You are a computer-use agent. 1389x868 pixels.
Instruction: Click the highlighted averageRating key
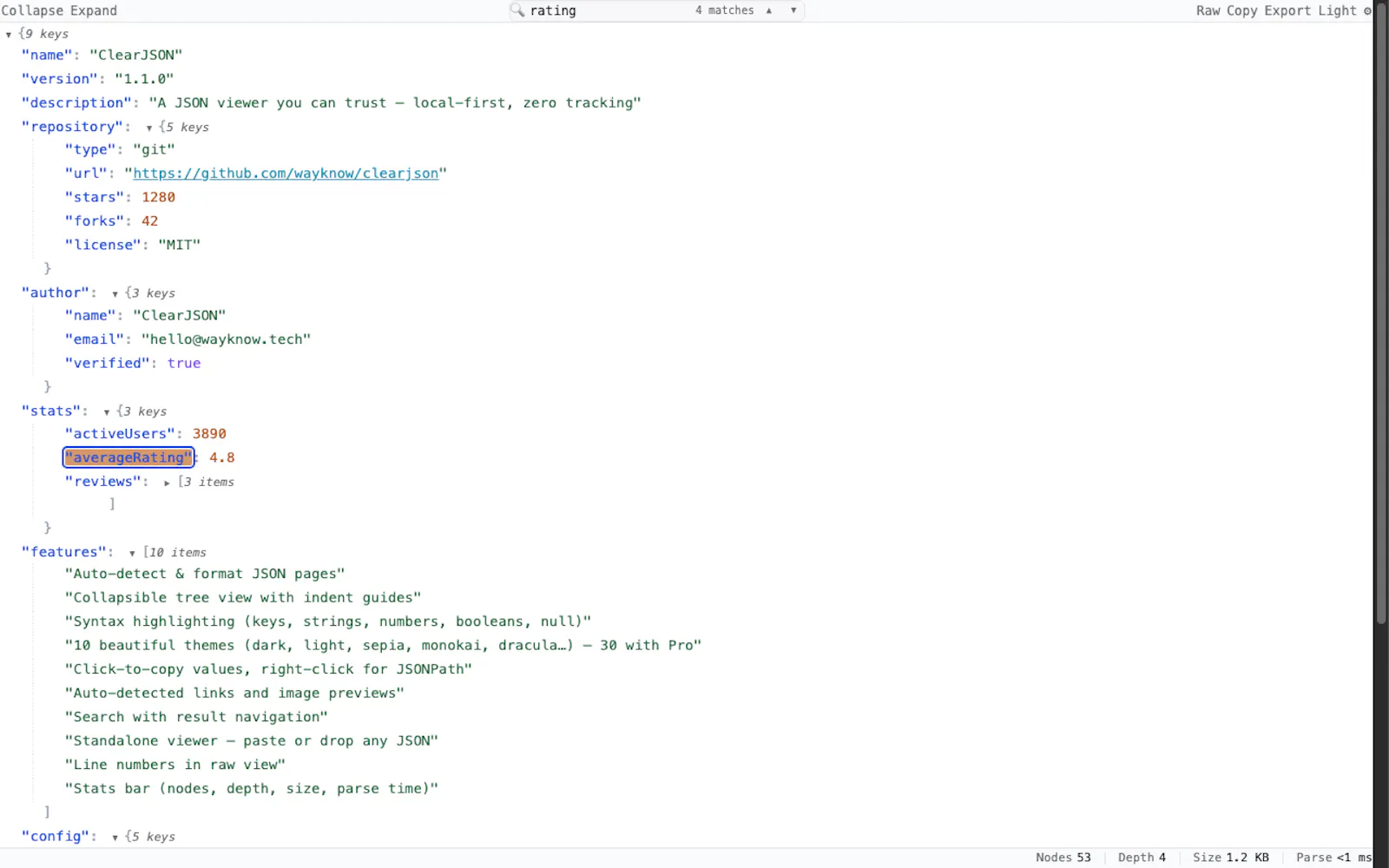(128, 457)
